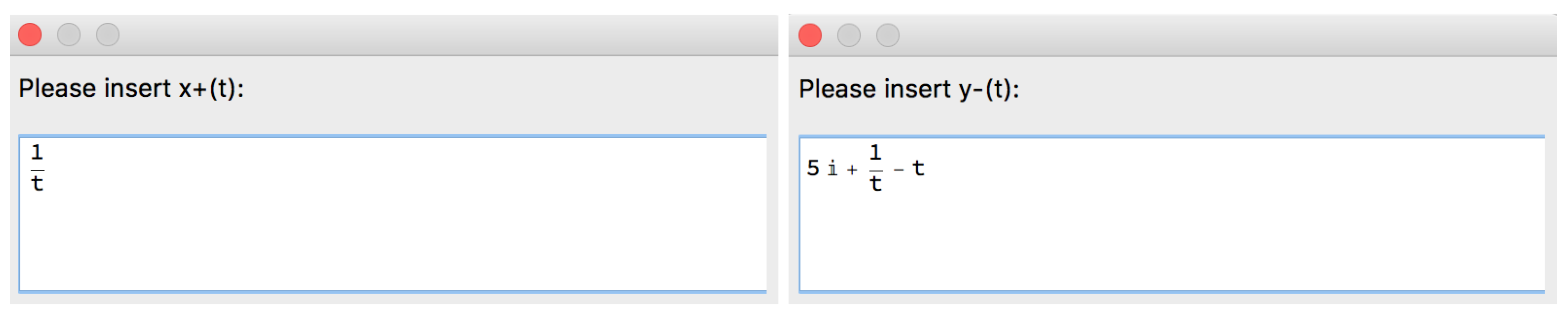Zoom the y-(t) input window
The height and width of the screenshot is (318, 1568).
pyautogui.click(x=888, y=36)
